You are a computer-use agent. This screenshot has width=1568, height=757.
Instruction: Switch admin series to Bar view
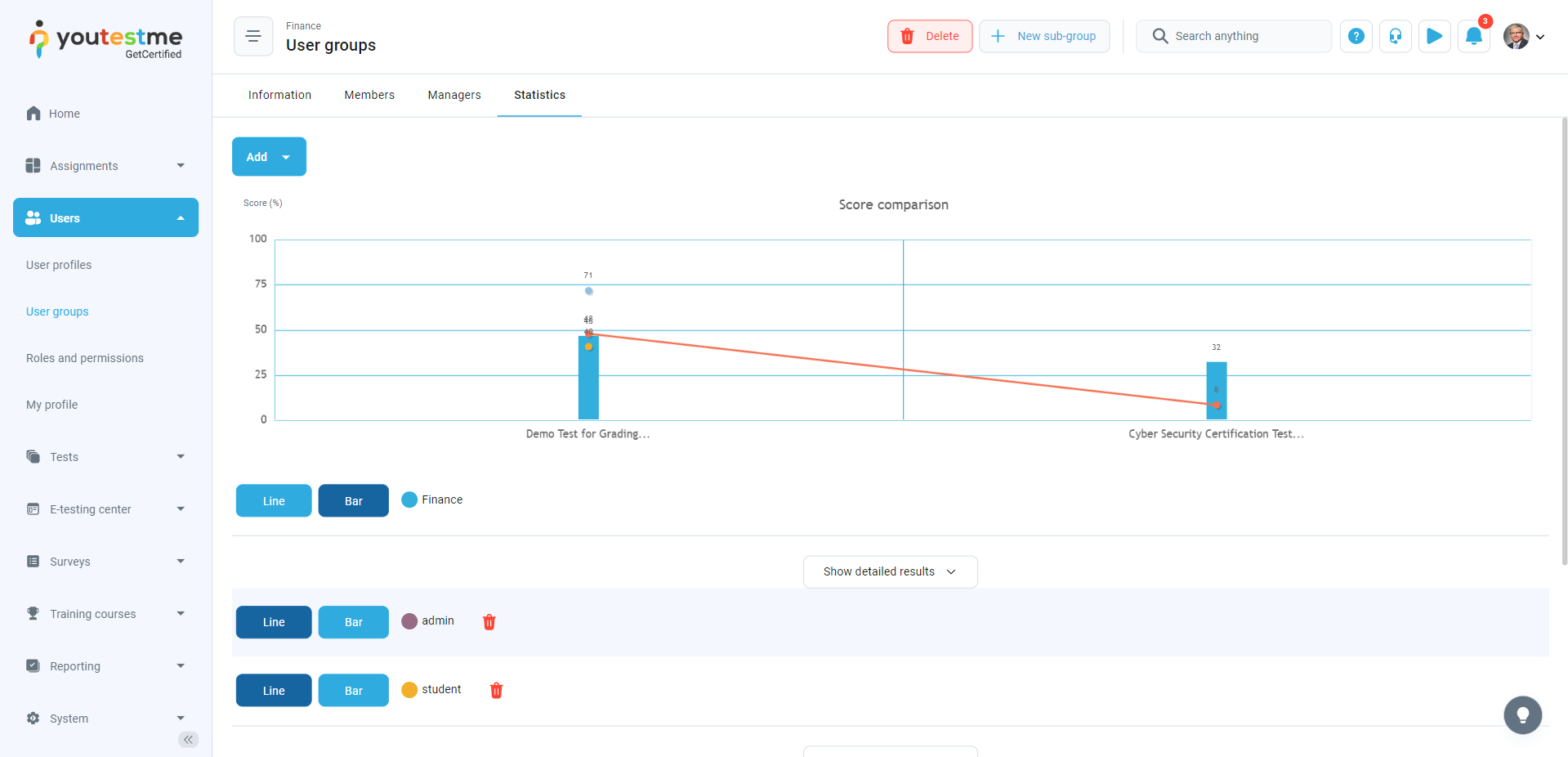click(x=353, y=622)
